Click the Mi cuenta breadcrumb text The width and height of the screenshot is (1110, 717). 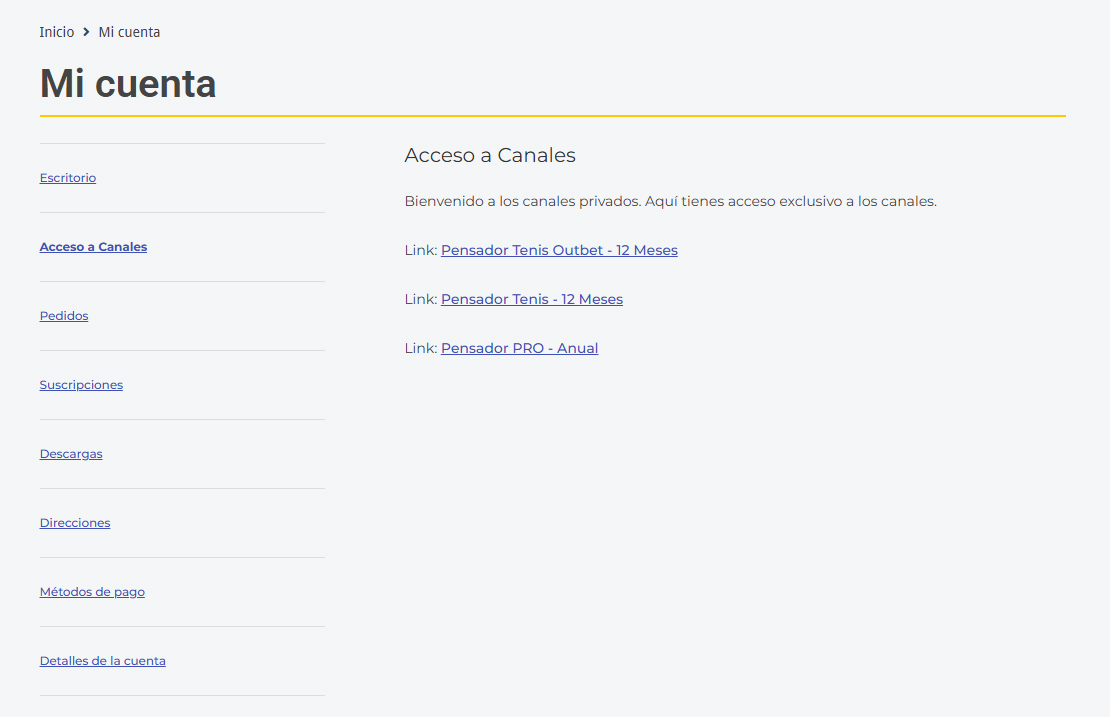[x=129, y=32]
